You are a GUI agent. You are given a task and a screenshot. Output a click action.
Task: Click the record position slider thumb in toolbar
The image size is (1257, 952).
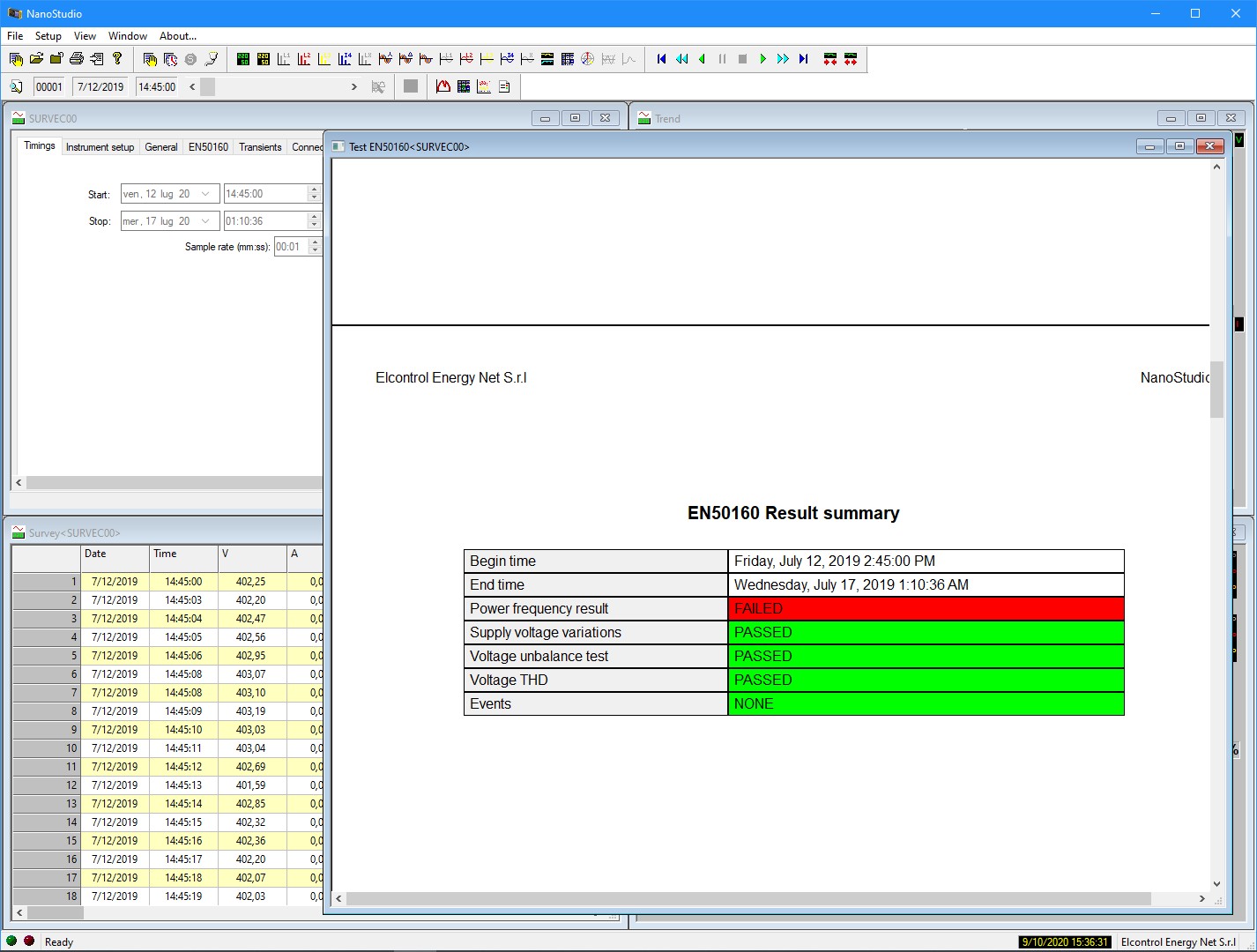207,86
